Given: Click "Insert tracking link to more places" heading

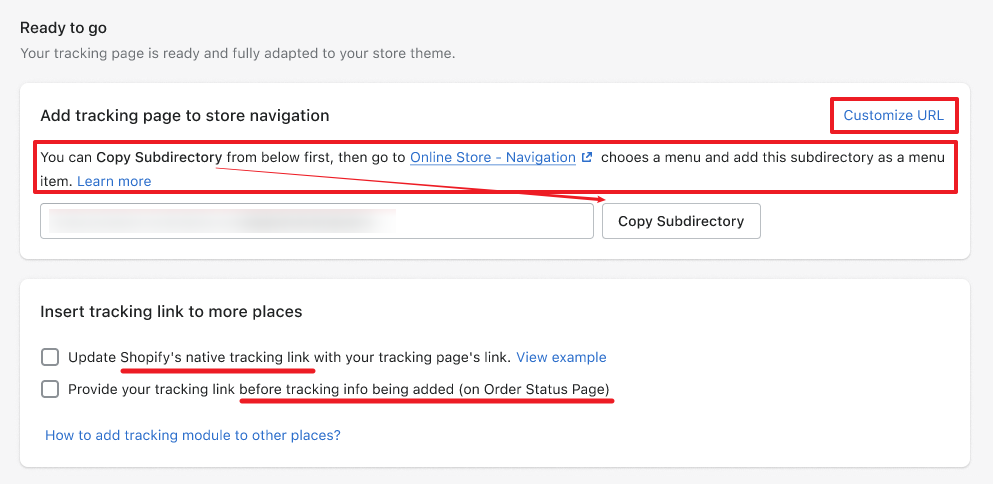Looking at the screenshot, I should [x=171, y=312].
